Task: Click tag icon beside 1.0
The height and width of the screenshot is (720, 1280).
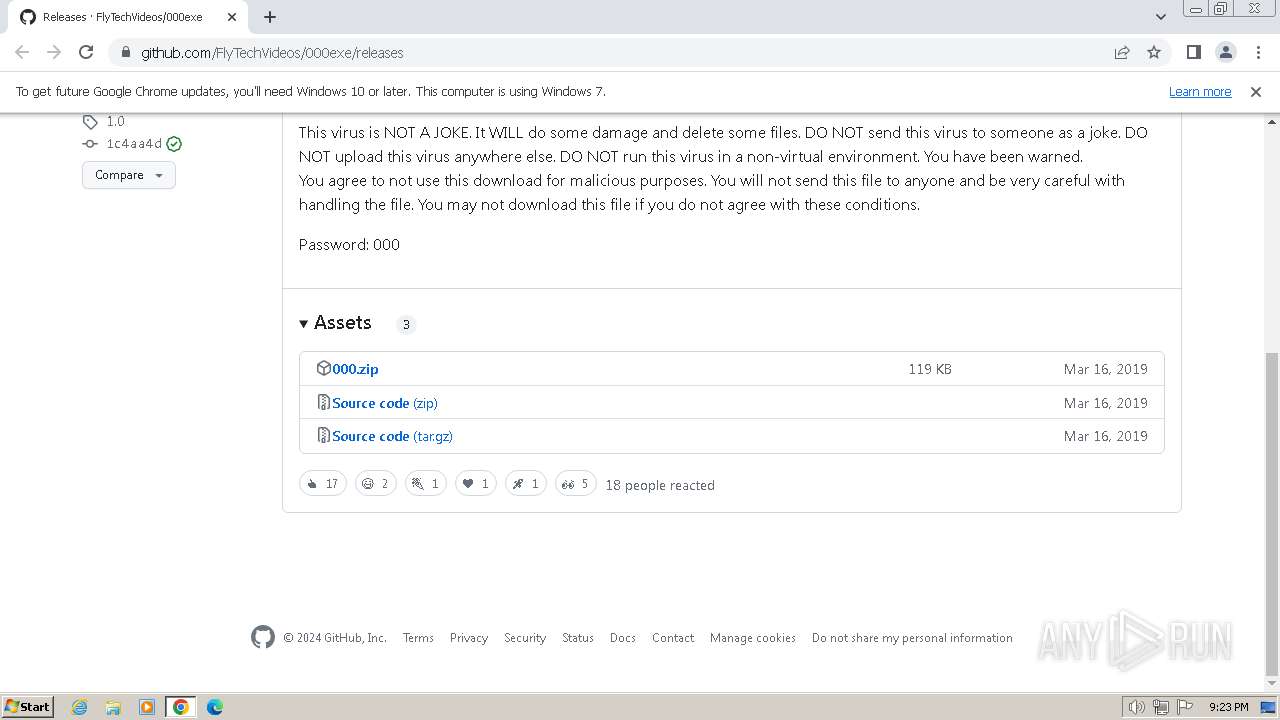Action: click(x=90, y=122)
